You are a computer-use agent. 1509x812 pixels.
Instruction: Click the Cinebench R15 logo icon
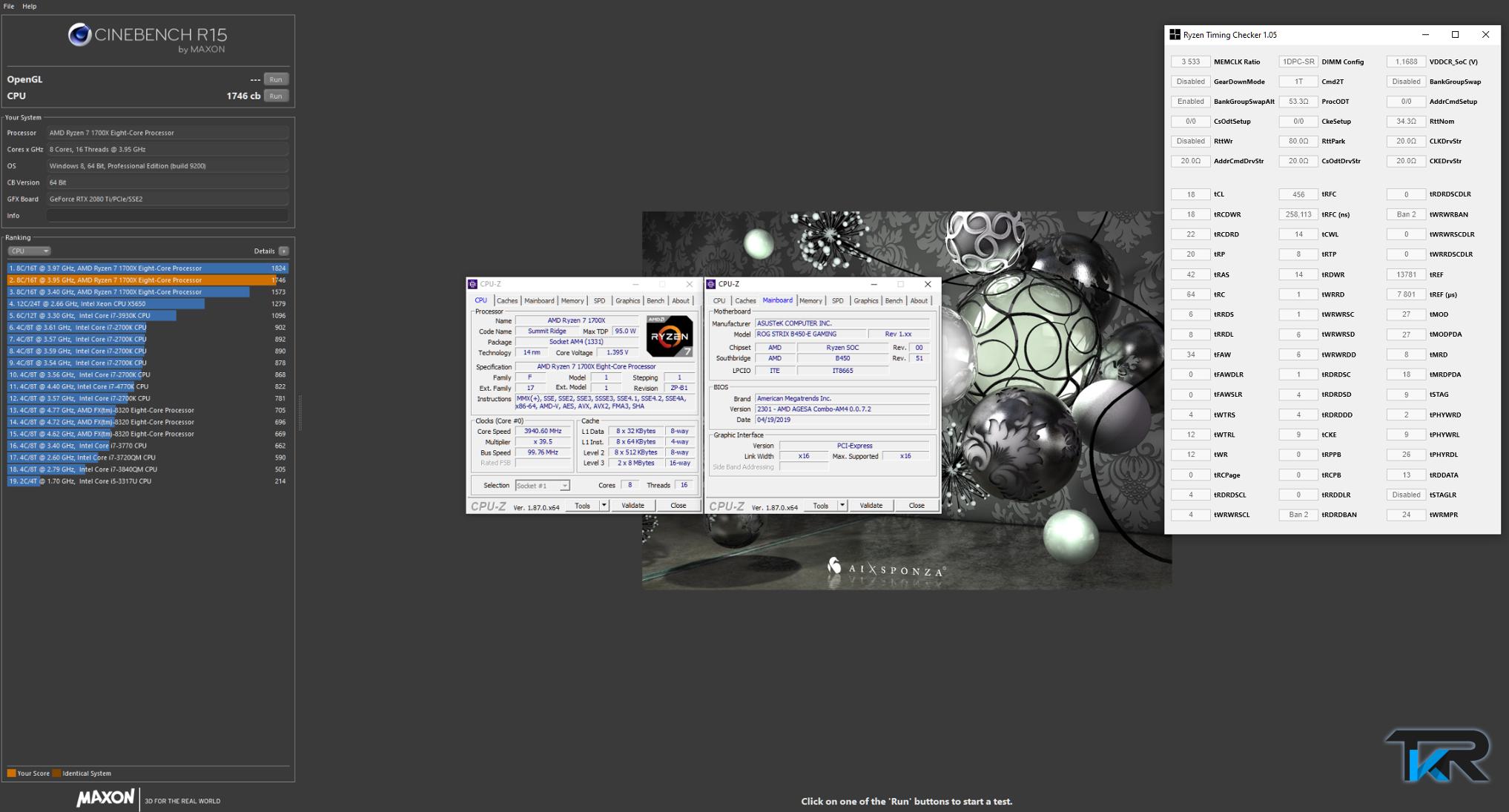79,35
